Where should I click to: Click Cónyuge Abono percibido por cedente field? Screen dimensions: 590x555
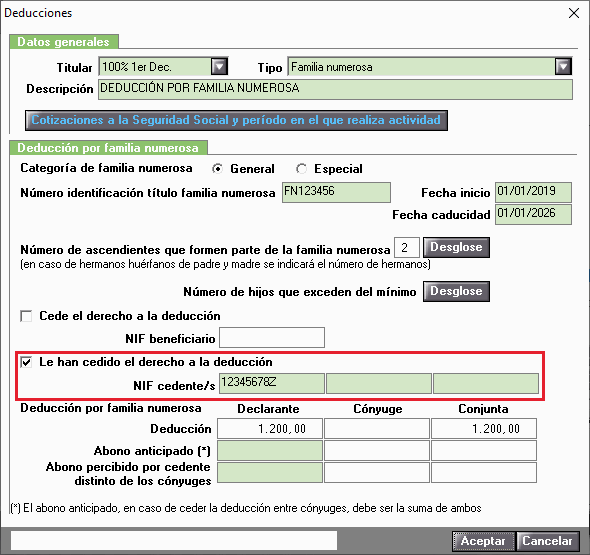377,473
